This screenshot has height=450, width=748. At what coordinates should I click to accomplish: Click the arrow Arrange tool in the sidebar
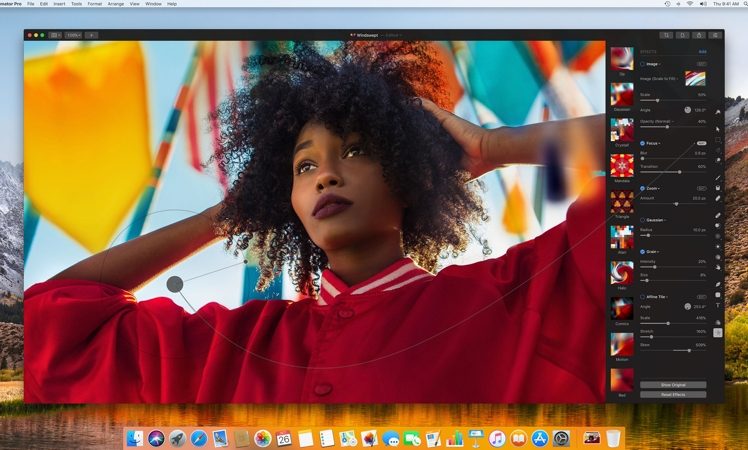pyautogui.click(x=718, y=128)
